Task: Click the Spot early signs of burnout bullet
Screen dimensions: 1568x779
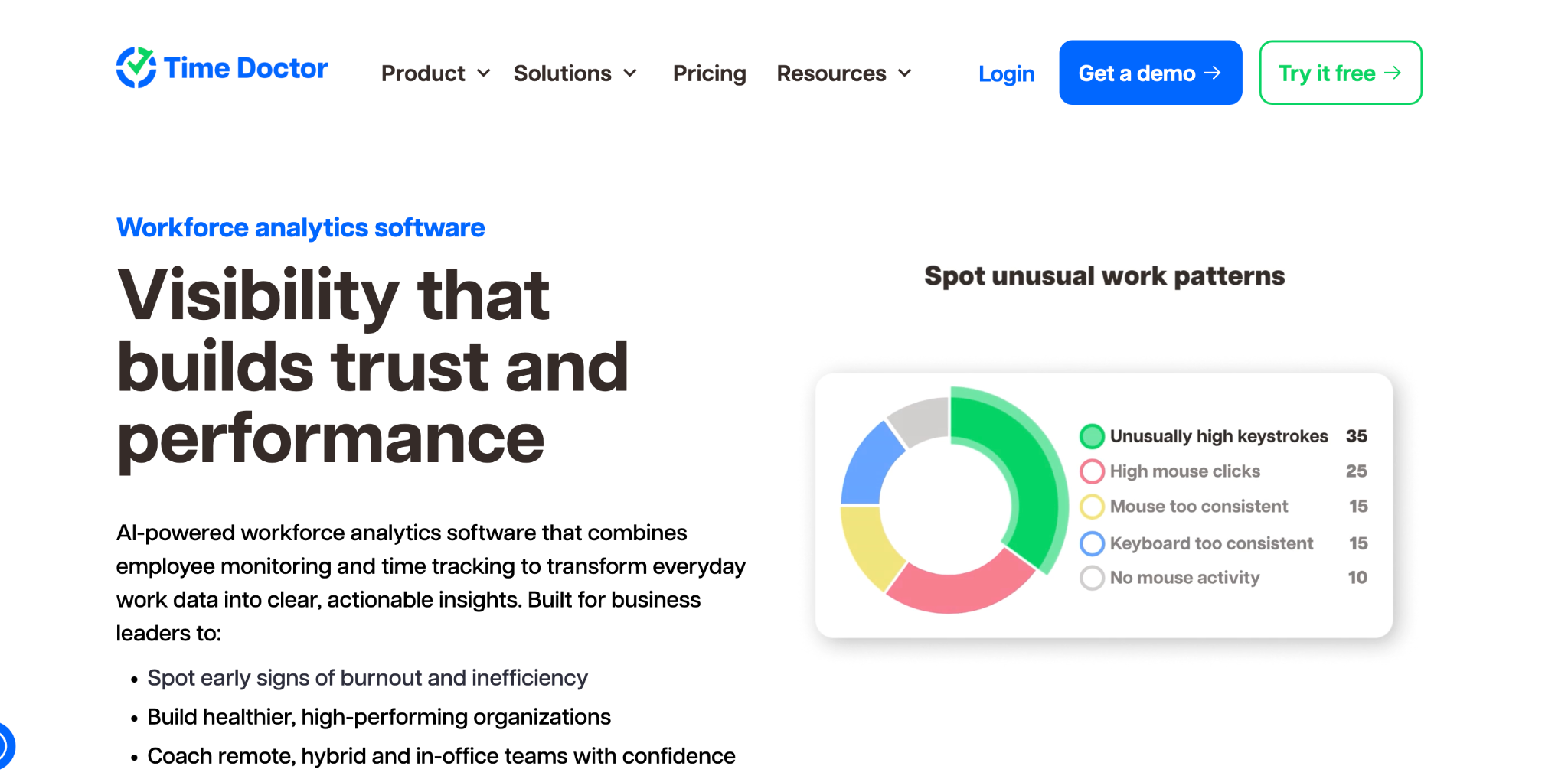Action: pyautogui.click(x=367, y=678)
